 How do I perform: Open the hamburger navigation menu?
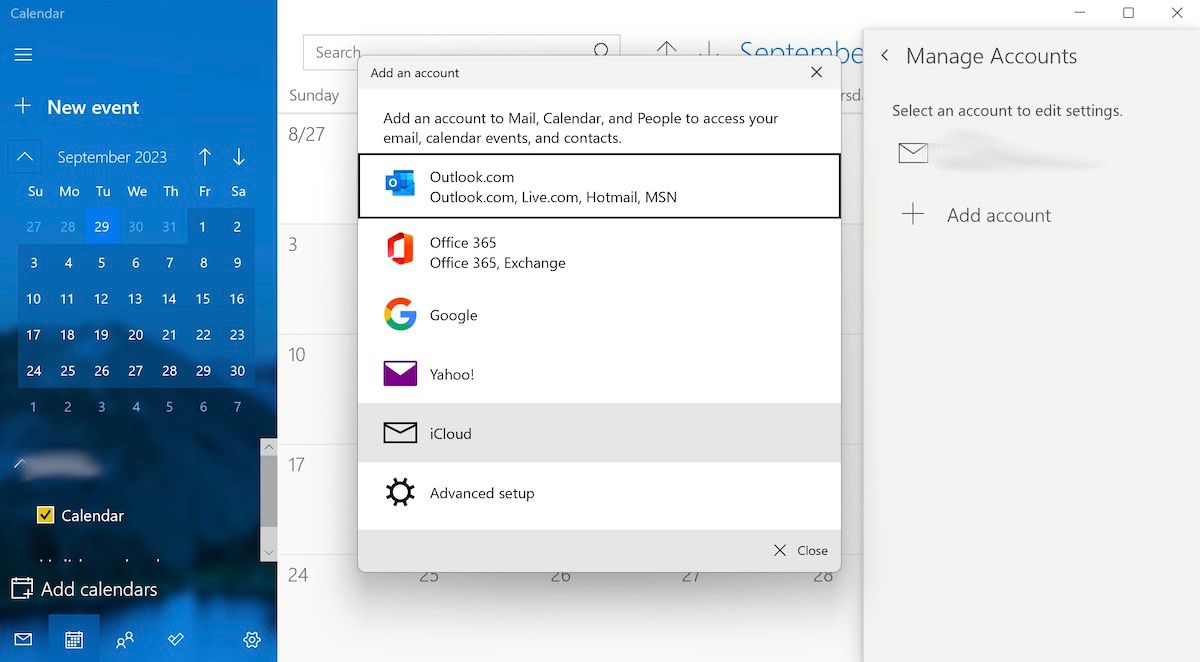[x=23, y=55]
